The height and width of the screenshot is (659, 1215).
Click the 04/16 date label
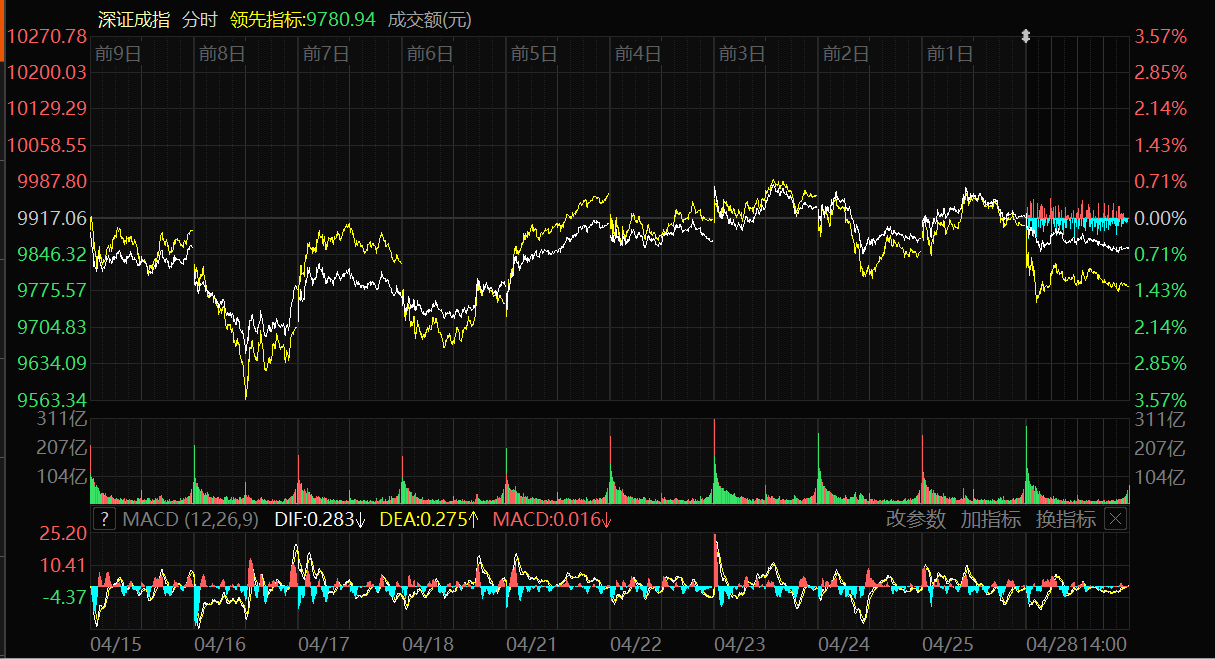(219, 643)
